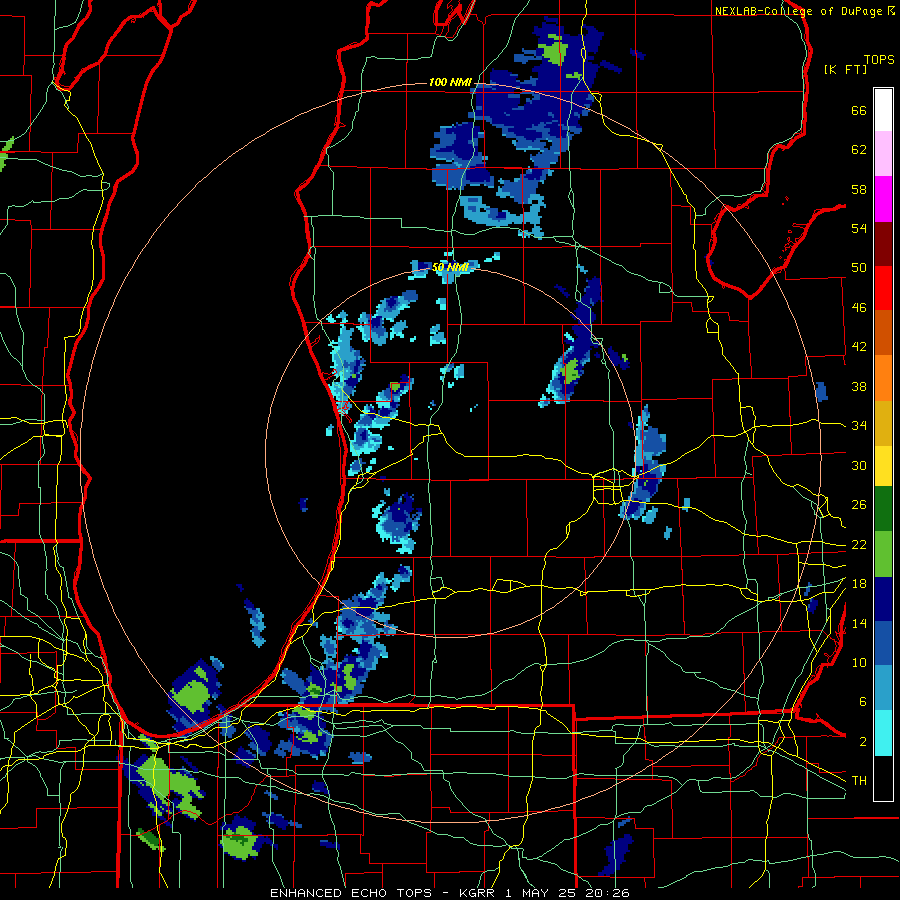Screen dimensions: 900x900
Task: Click the bright red legend swatch
Action: (x=883, y=288)
